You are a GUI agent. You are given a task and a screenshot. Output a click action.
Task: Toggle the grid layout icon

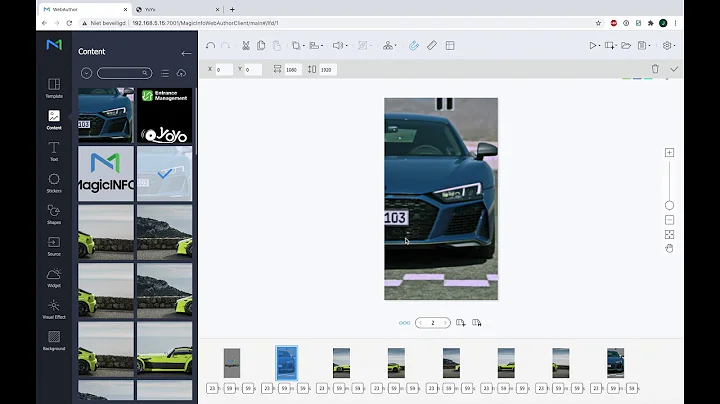[450, 45]
